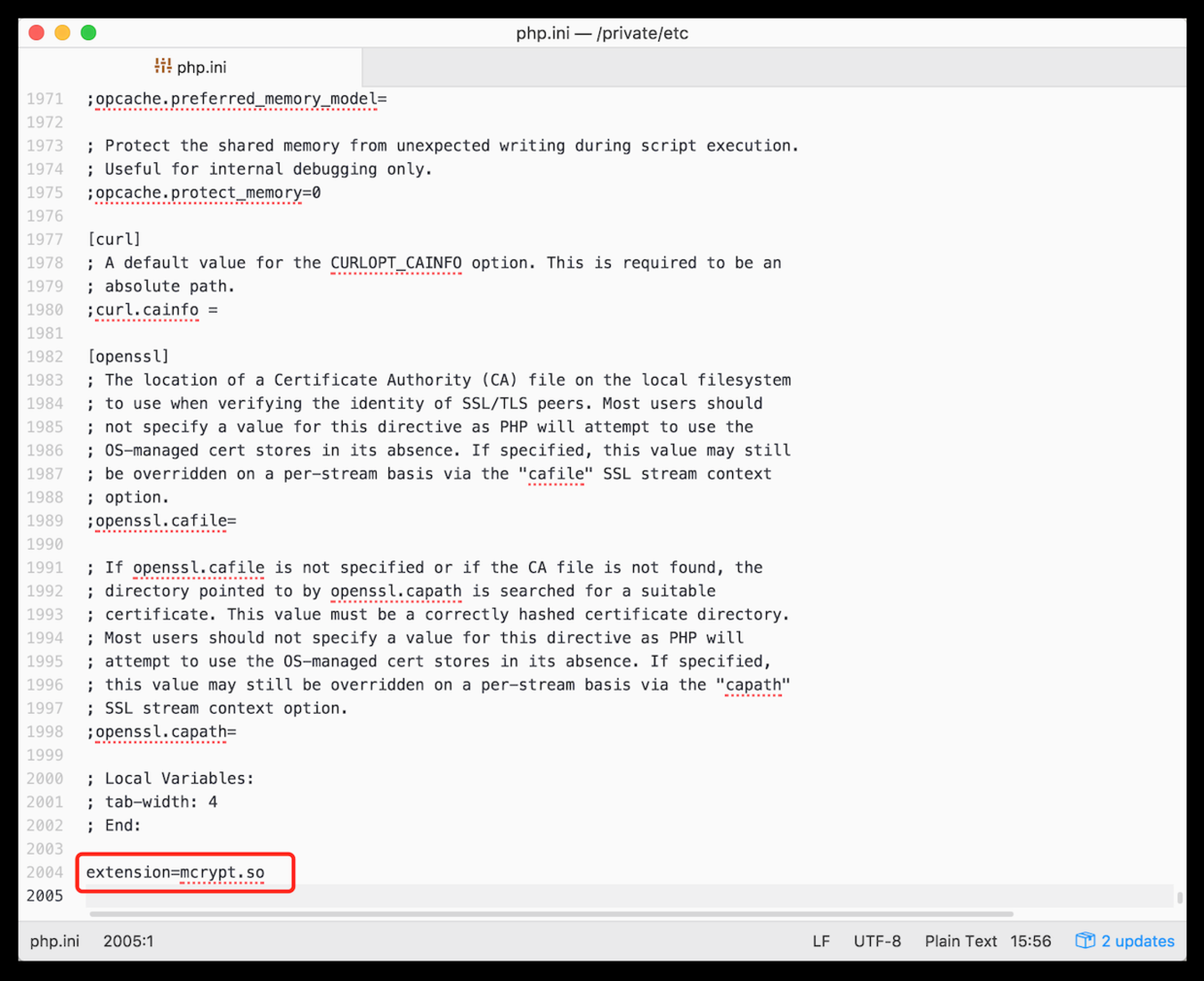Image resolution: width=1204 pixels, height=981 pixels.
Task: Click the '; SSL stream context option.' line
Action: click(x=217, y=708)
